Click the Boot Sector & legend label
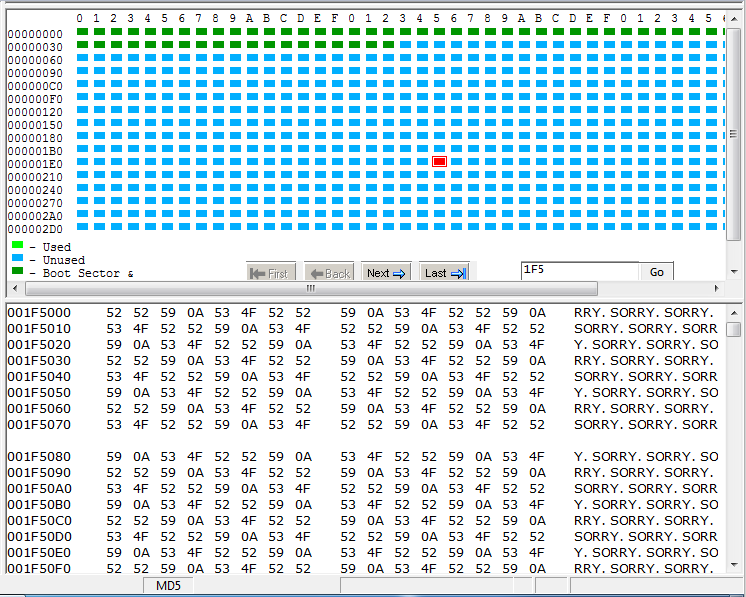Image resolution: width=746 pixels, height=597 pixels. coord(88,273)
